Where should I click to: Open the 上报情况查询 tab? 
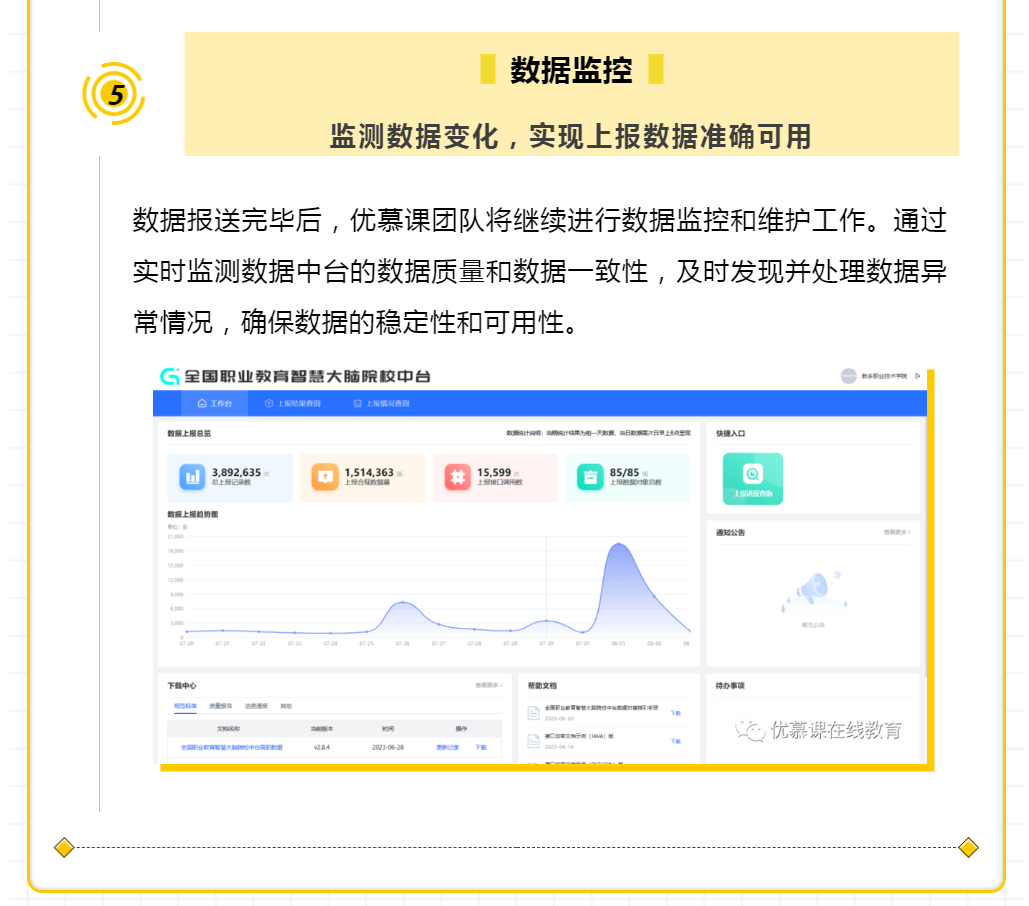pos(381,404)
